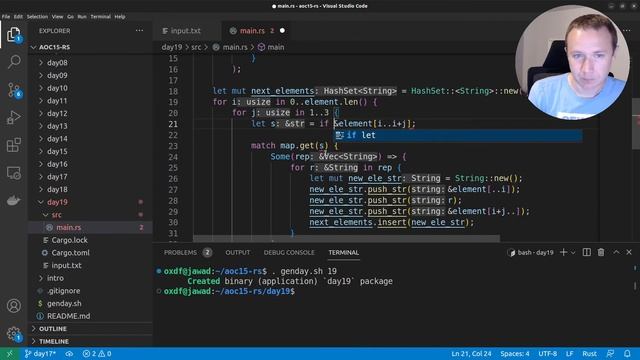This screenshot has width=640, height=360.
Task: Open the Source Control view icon
Action: click(14, 90)
